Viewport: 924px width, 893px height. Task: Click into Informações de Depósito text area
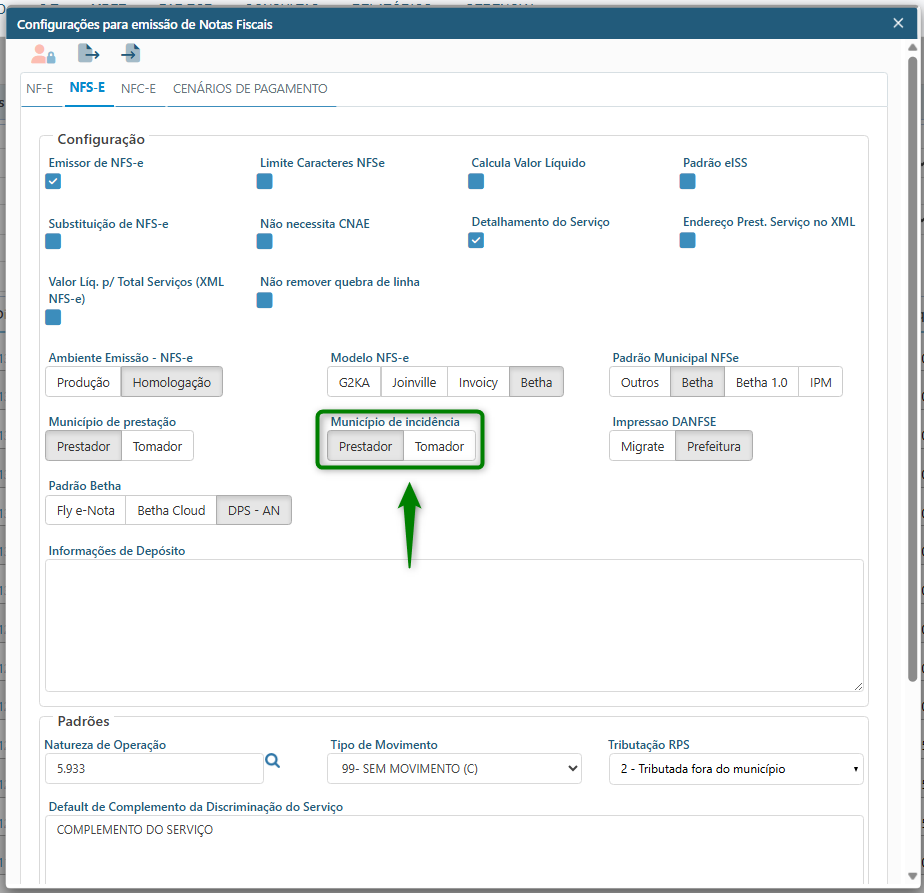[454, 624]
